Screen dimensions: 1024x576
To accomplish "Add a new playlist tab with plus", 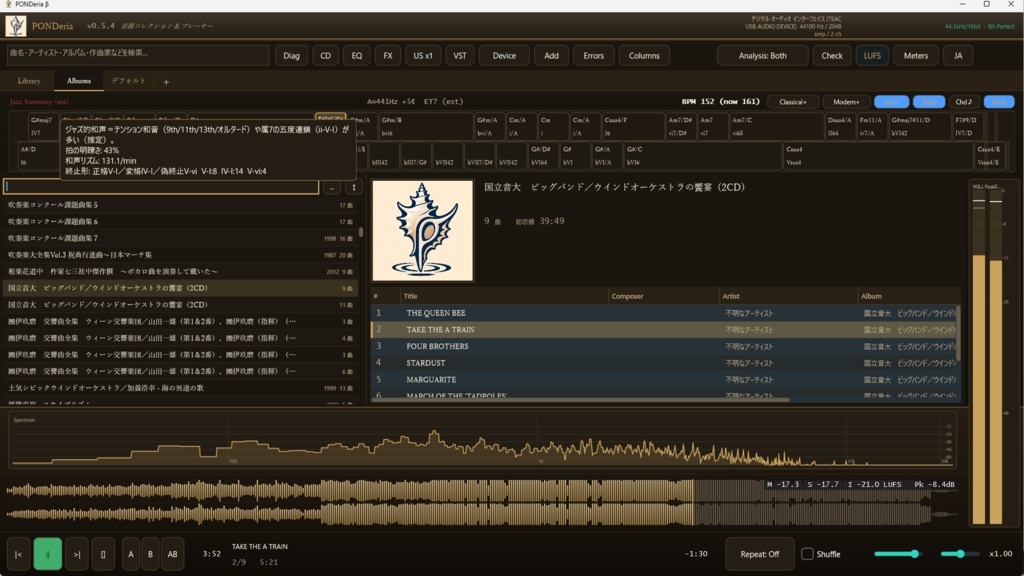I will (x=166, y=82).
